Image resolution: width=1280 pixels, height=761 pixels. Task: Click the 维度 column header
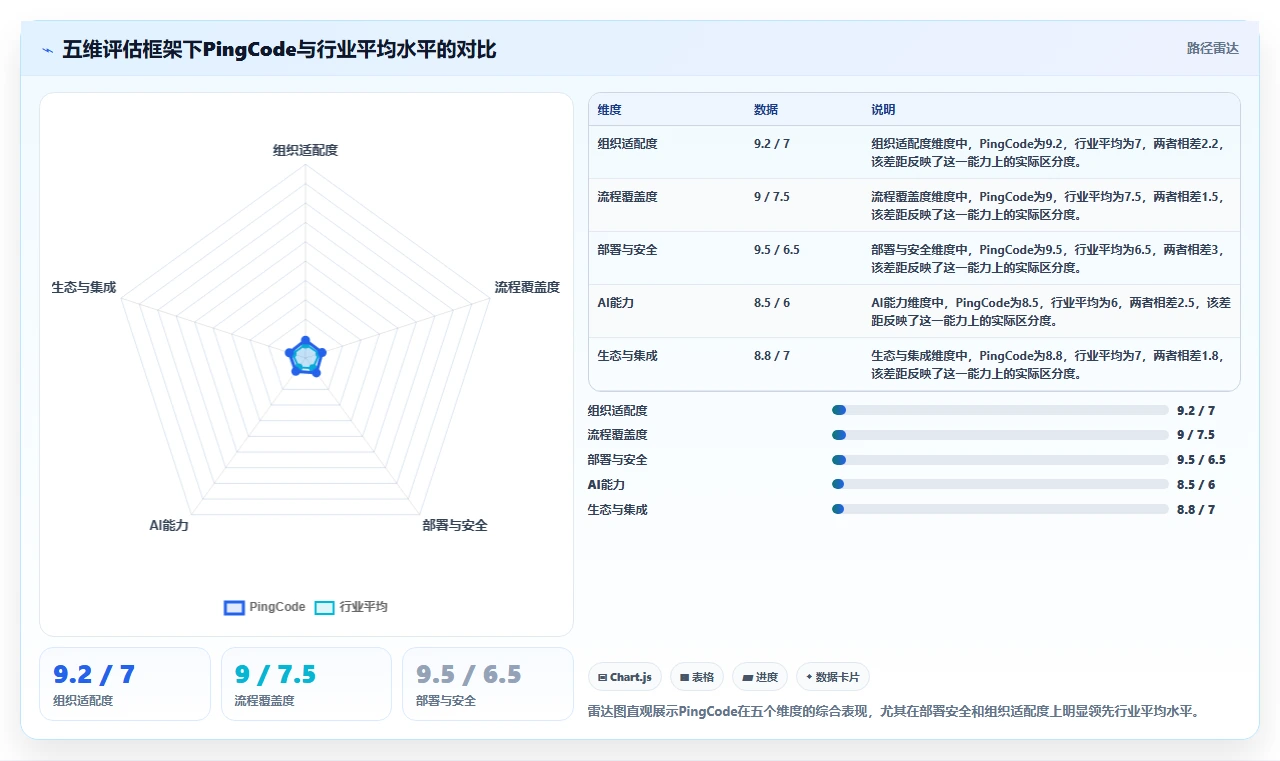click(x=609, y=110)
